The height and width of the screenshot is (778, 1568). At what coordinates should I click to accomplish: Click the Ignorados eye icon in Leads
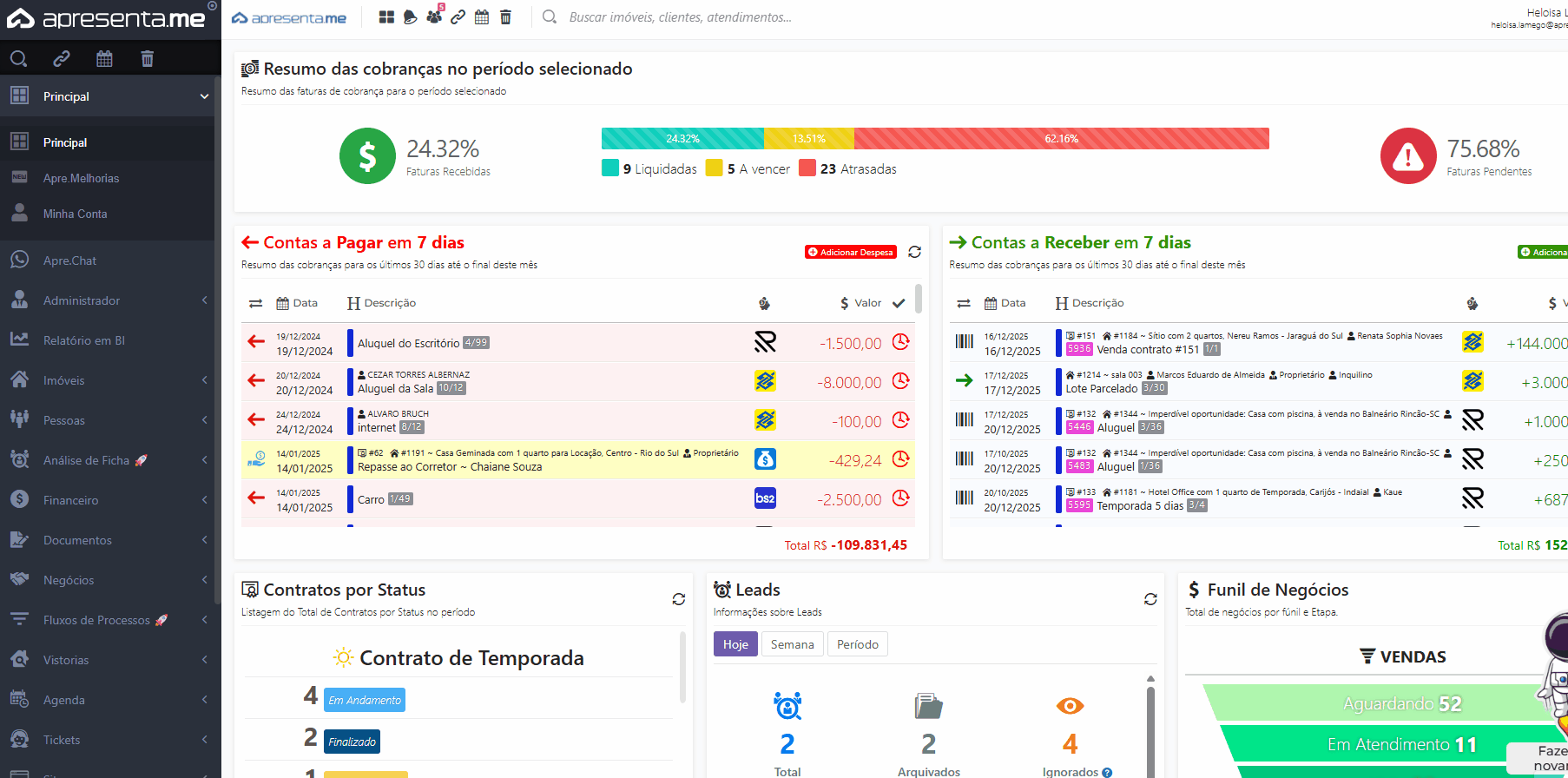coord(1070,706)
